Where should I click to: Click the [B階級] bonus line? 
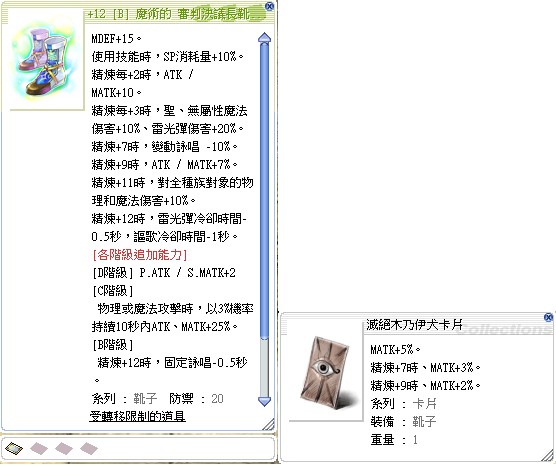pyautogui.click(x=112, y=344)
